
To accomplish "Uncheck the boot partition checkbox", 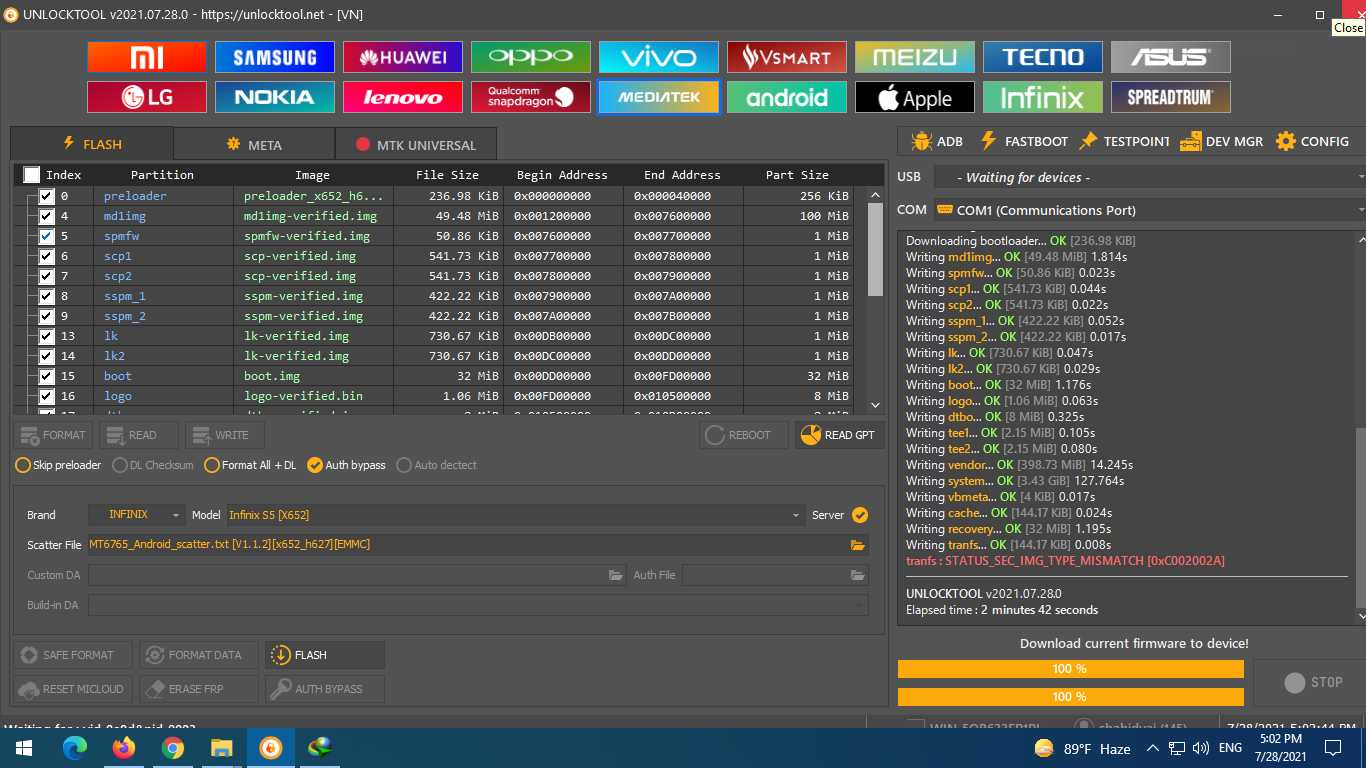I will [46, 376].
